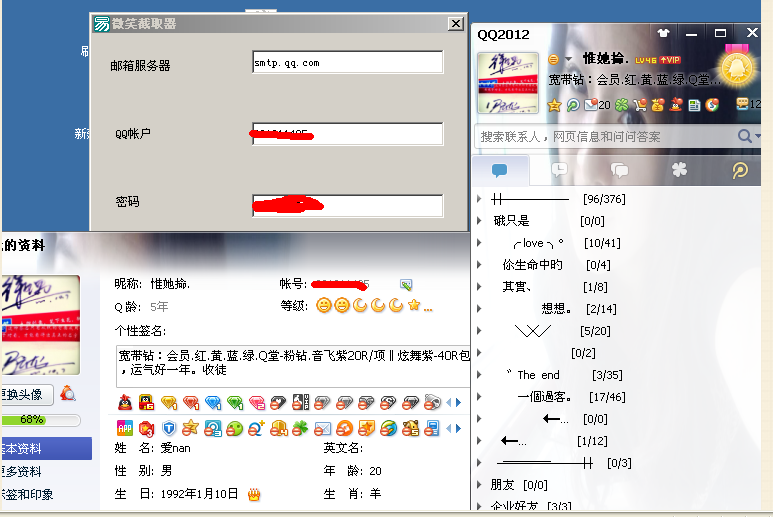Expand the 想想。 contact group
This screenshot has height=517, width=773.
coord(479,309)
